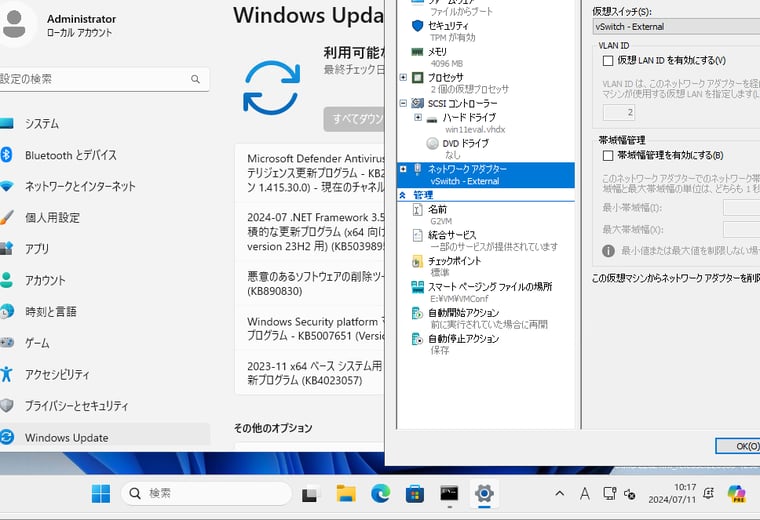Click the taskbar 検索 search box

[207, 494]
